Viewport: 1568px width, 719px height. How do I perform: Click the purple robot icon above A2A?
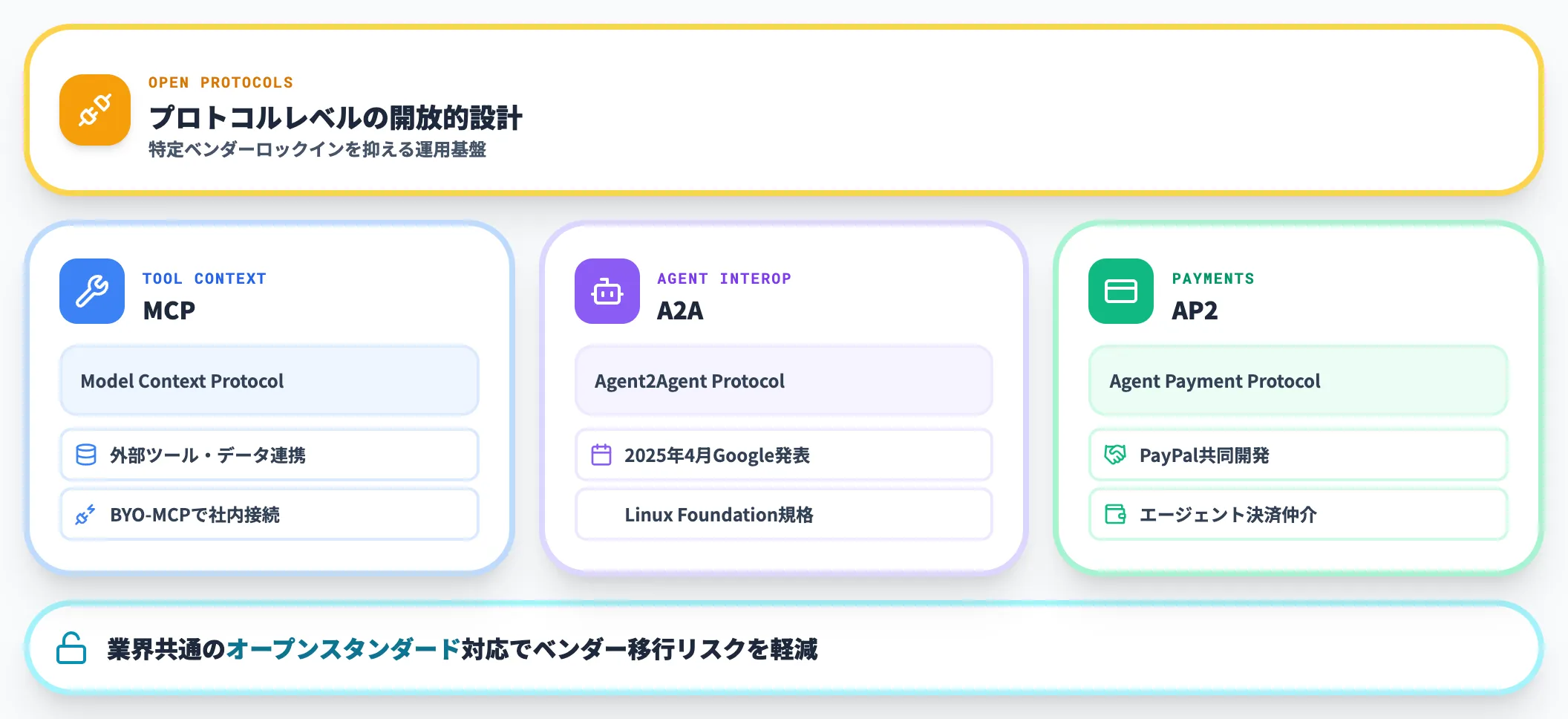(x=606, y=291)
